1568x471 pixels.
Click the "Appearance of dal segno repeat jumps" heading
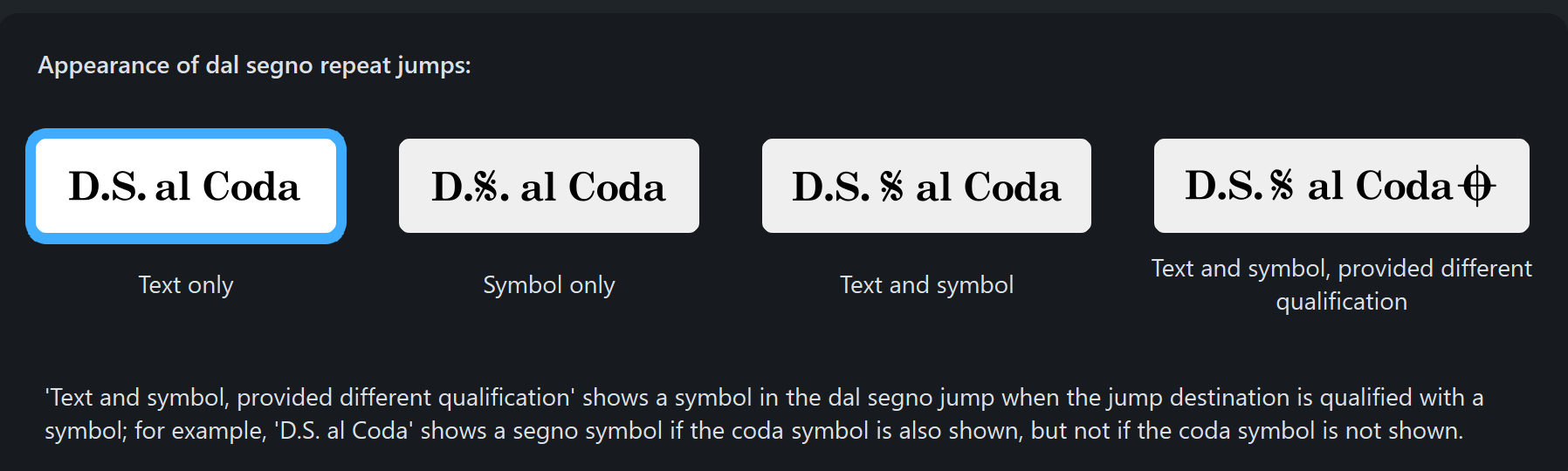254,65
